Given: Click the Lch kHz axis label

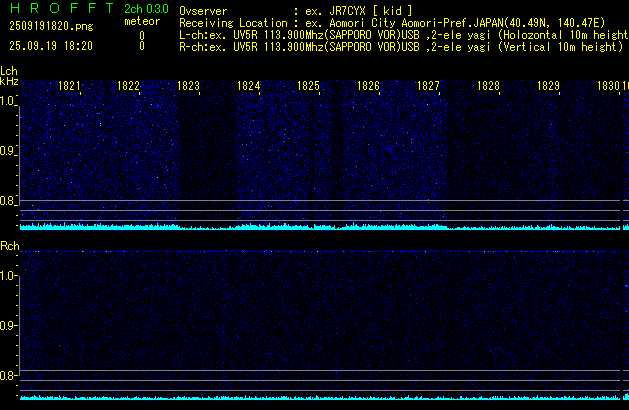Looking at the screenshot, I should [x=9, y=75].
